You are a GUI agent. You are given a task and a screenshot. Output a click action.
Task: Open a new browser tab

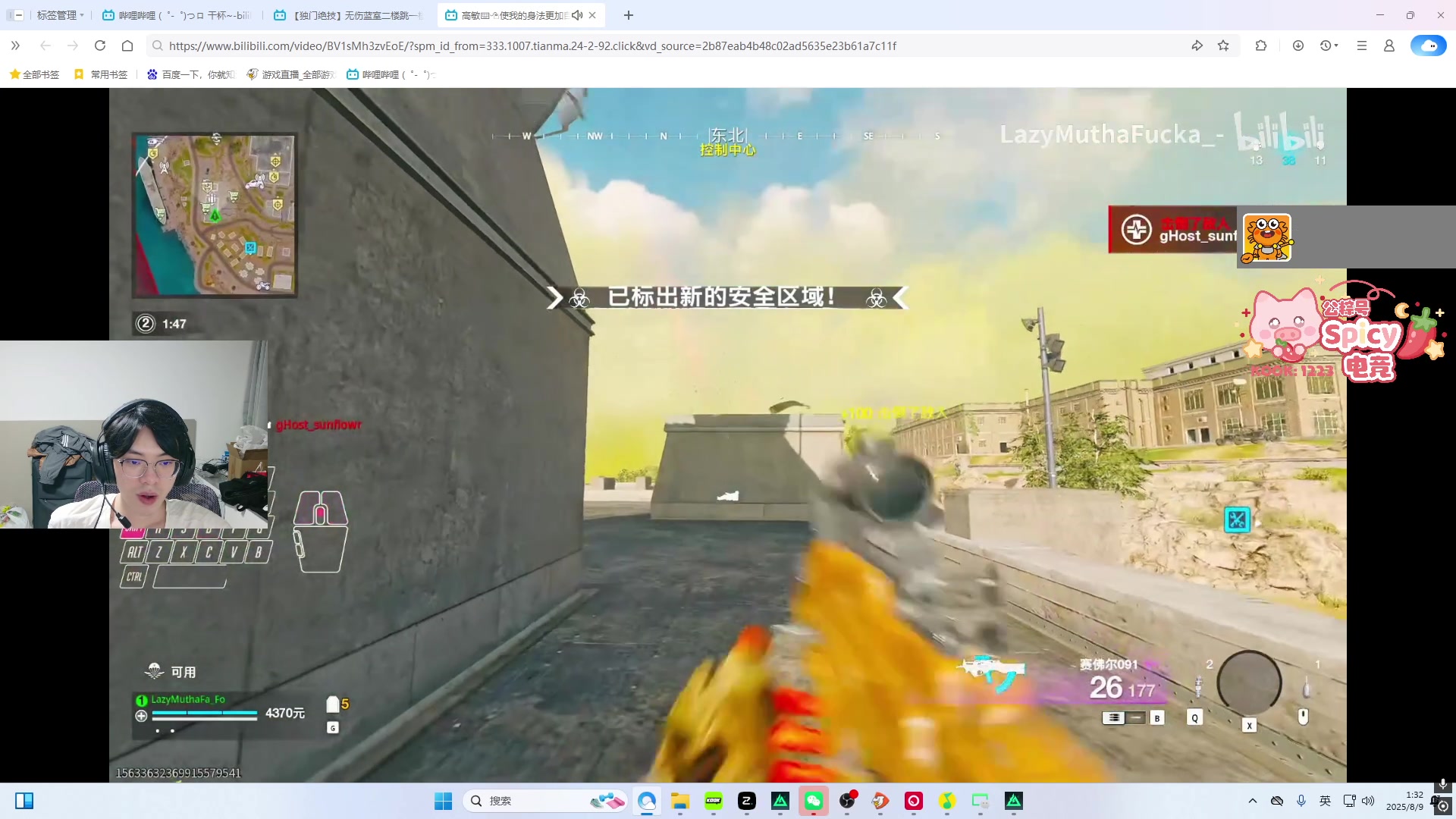(629, 15)
